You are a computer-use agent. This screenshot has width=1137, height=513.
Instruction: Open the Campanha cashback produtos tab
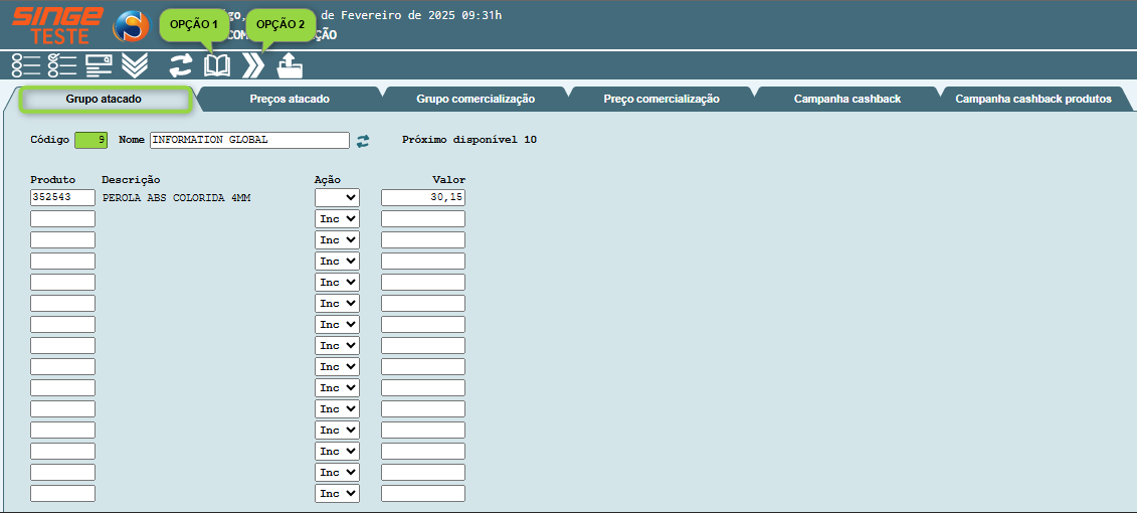1033,99
